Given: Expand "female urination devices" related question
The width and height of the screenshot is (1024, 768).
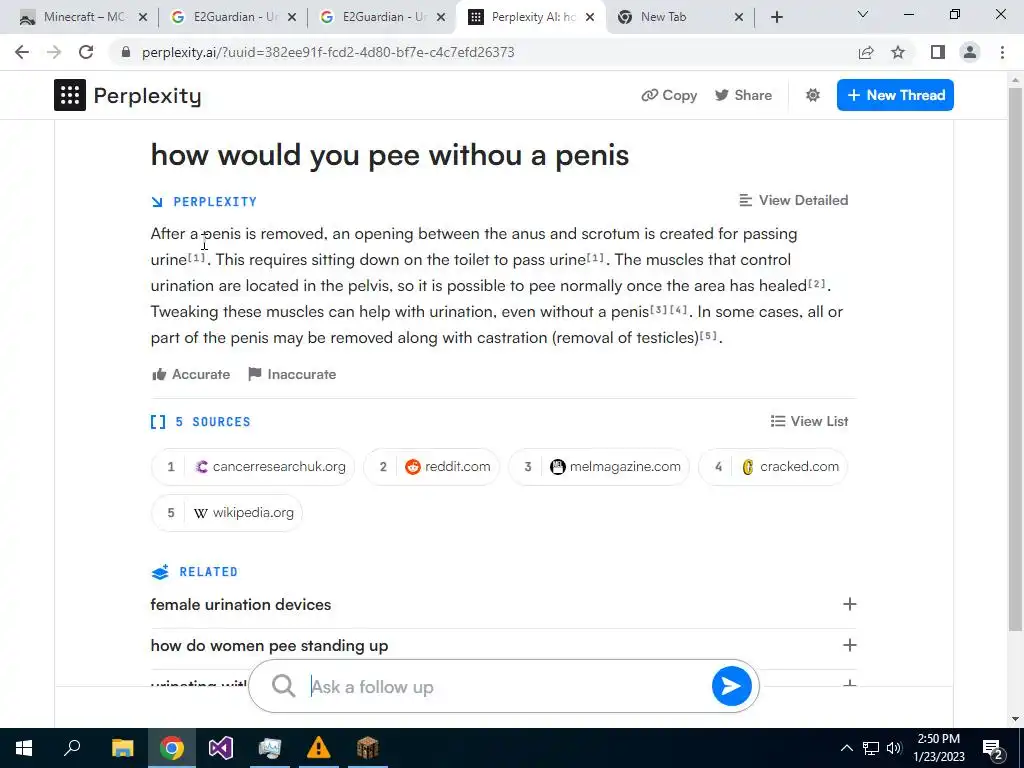Looking at the screenshot, I should pyautogui.click(x=503, y=604).
